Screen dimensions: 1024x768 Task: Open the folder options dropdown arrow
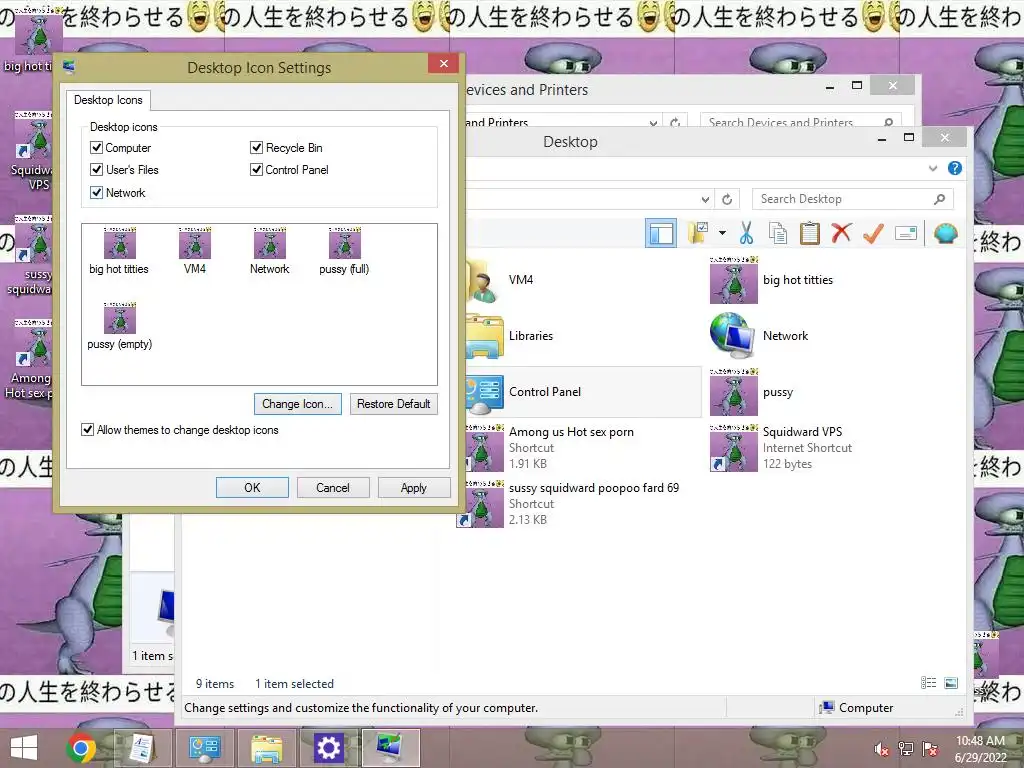point(722,233)
